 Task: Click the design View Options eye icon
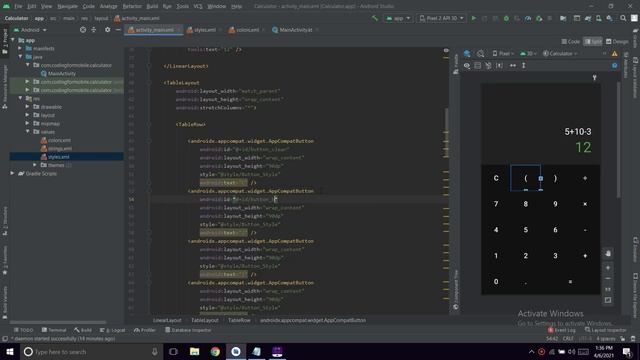point(467,65)
